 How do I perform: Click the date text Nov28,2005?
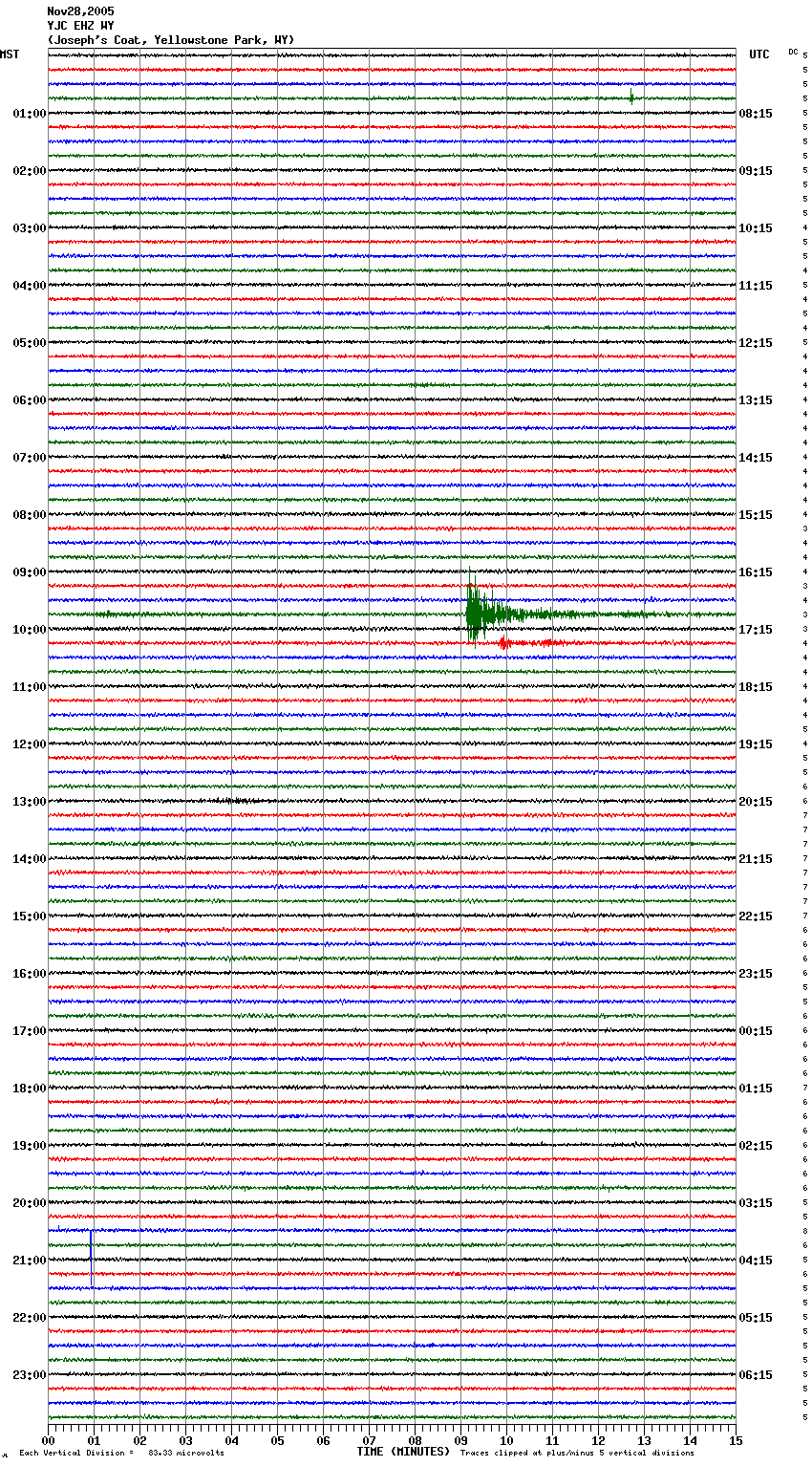click(x=80, y=11)
